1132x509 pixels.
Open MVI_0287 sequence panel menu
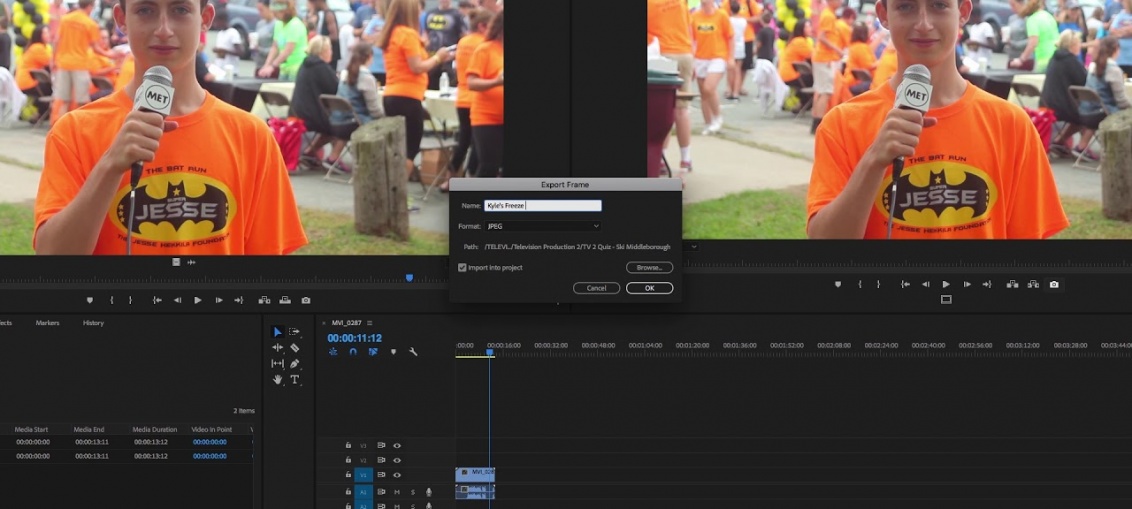(370, 323)
